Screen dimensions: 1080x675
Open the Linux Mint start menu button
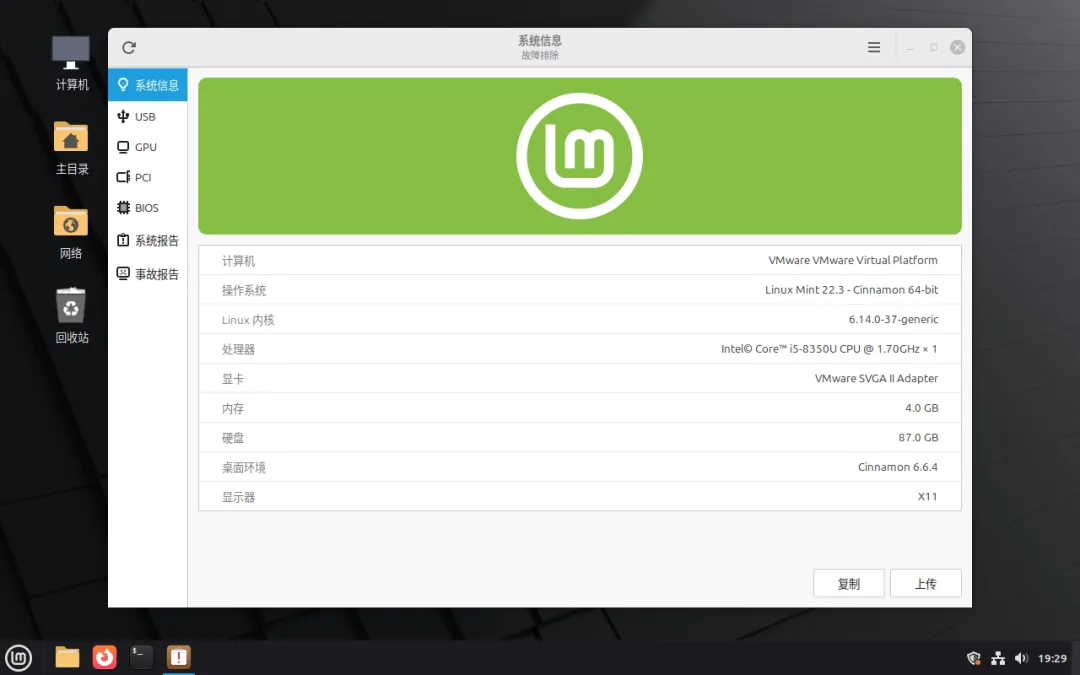pos(19,658)
